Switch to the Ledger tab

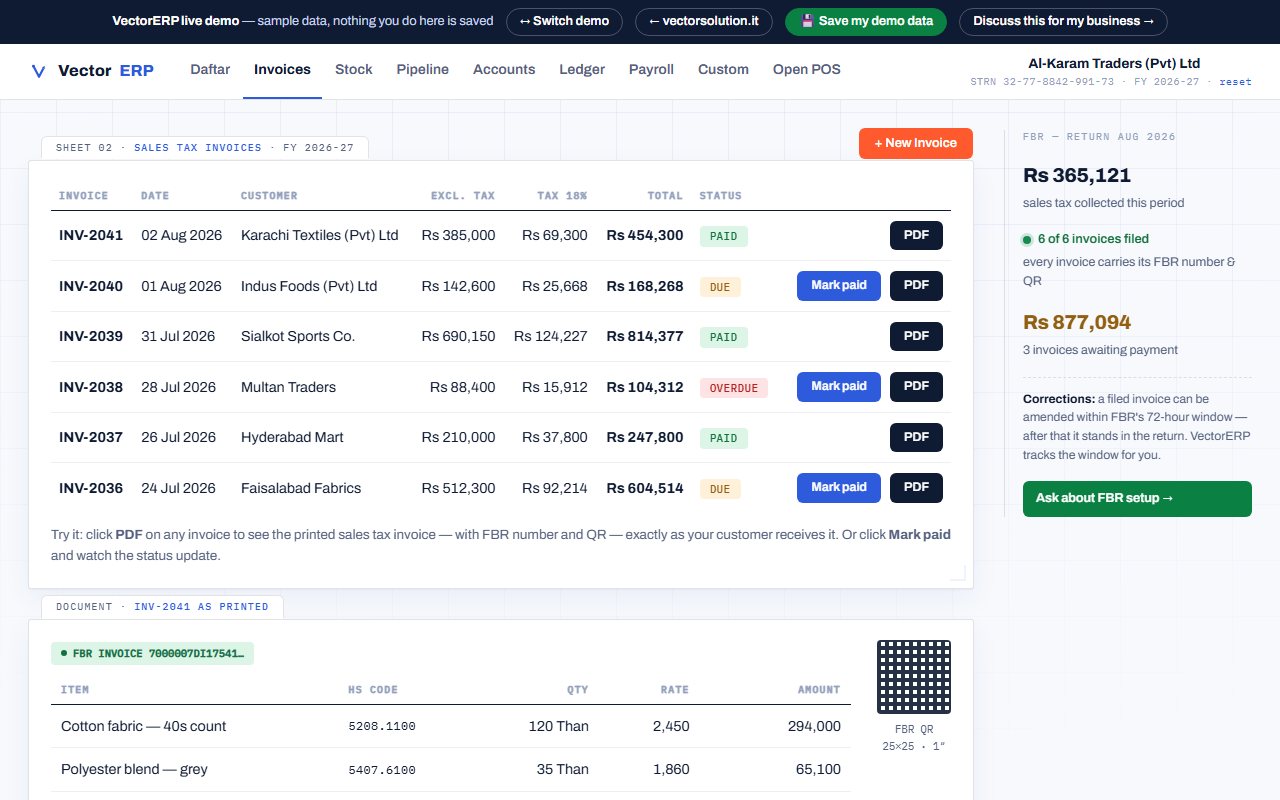[582, 70]
